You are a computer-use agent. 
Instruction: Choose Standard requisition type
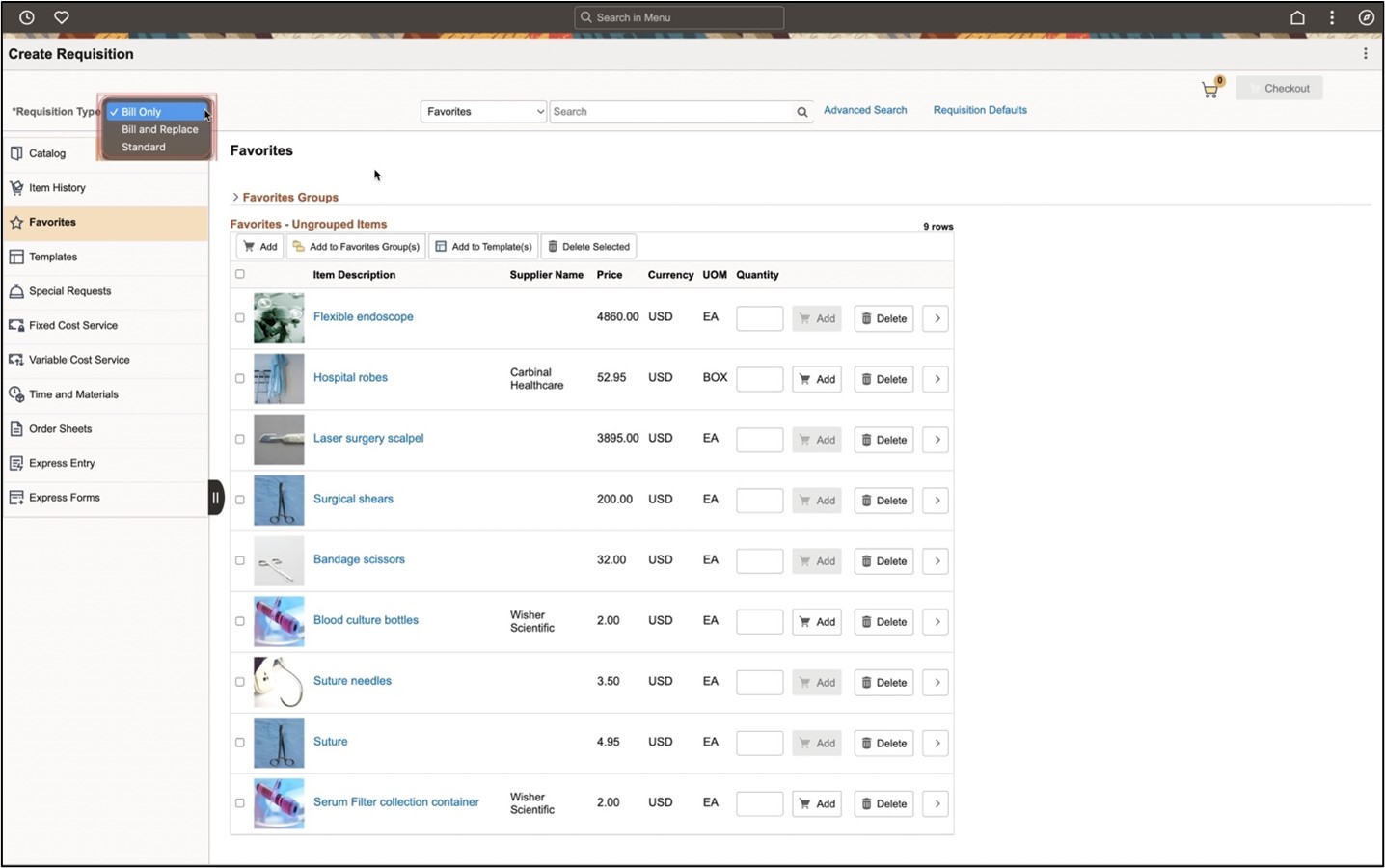click(156, 148)
